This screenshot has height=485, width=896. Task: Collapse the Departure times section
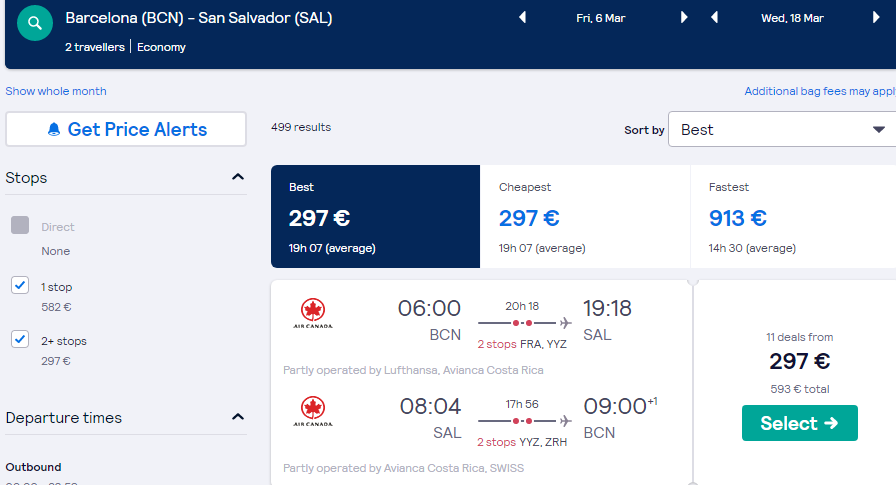238,417
